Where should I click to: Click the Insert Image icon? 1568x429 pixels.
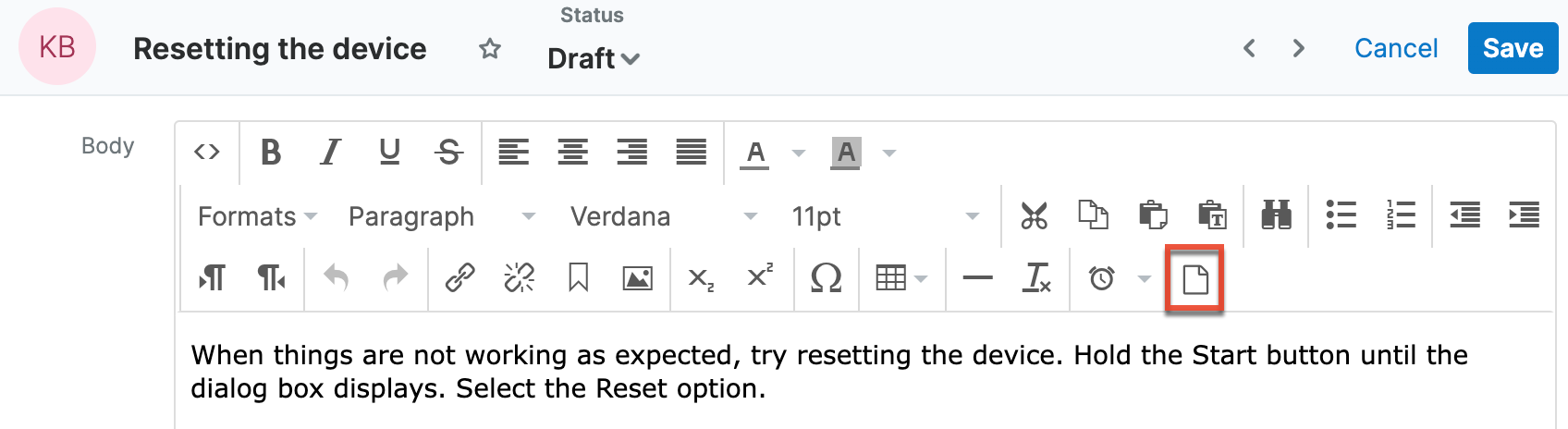click(x=637, y=277)
